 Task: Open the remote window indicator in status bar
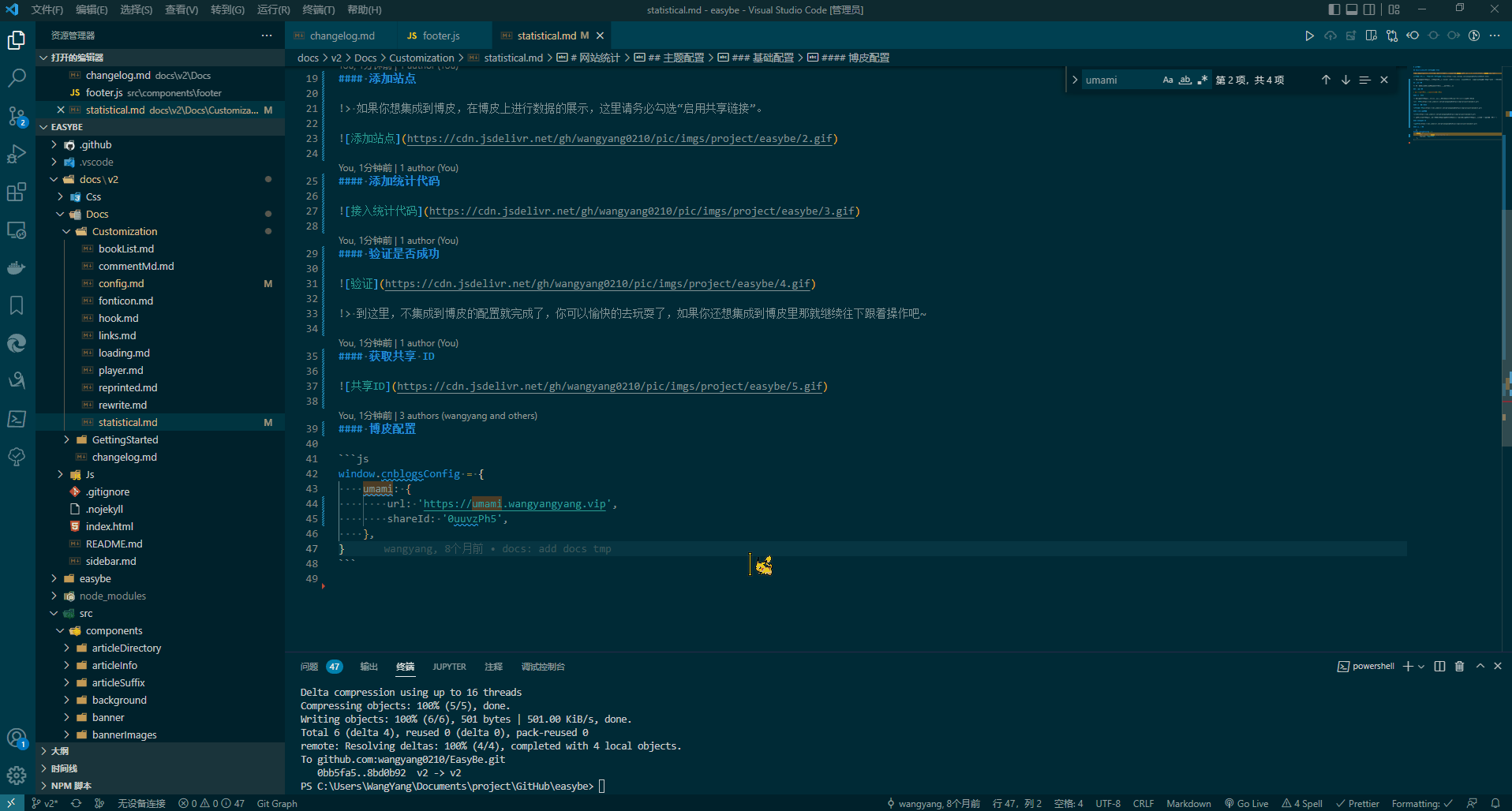click(x=11, y=803)
